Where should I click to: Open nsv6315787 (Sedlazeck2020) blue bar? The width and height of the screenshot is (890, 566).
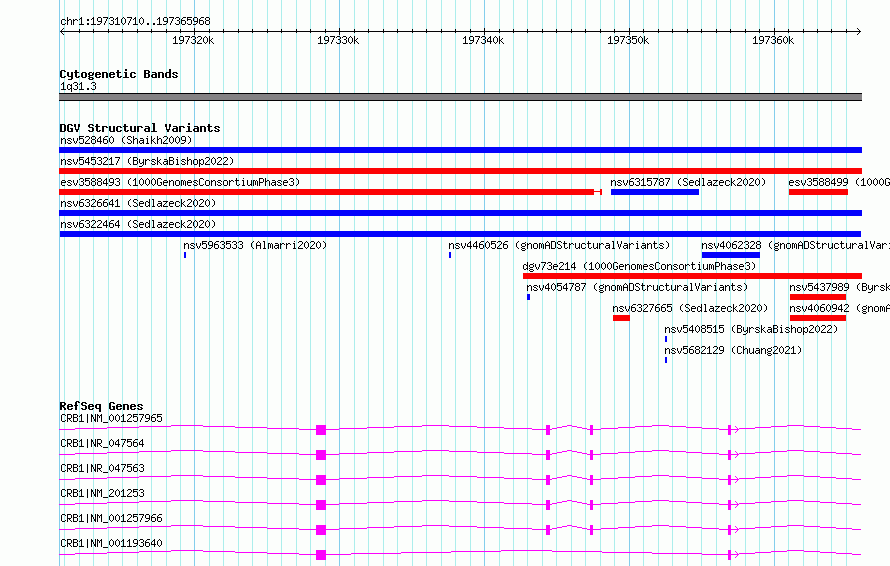click(655, 192)
